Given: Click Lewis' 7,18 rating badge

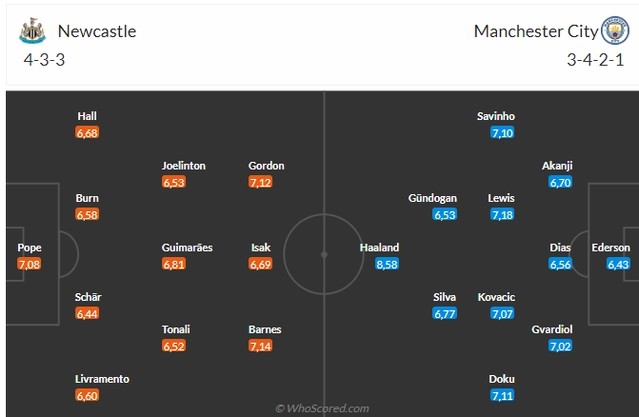Looking at the screenshot, I should [x=502, y=214].
